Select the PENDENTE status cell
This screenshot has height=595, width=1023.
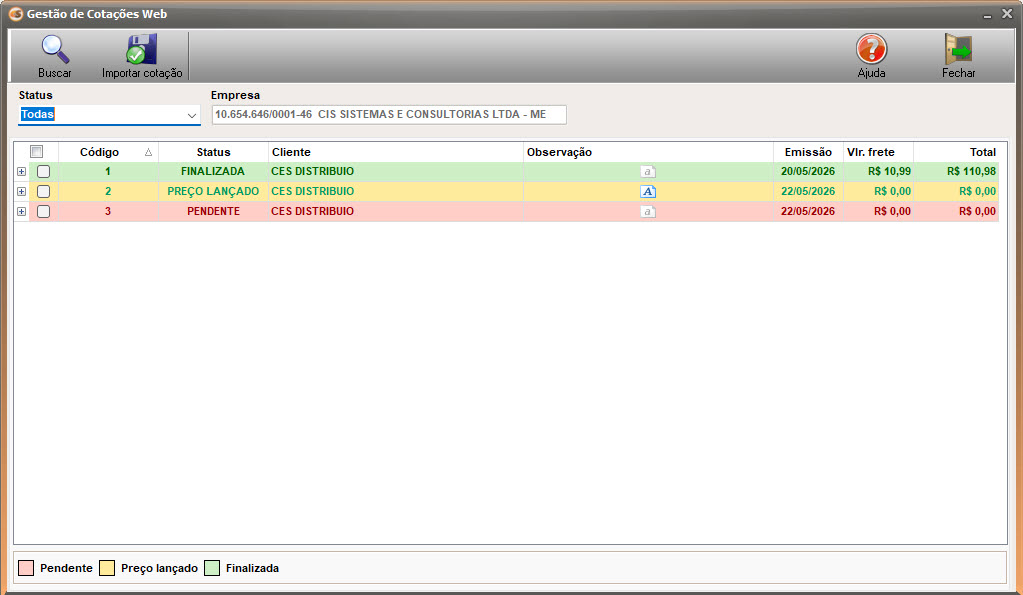tap(213, 211)
